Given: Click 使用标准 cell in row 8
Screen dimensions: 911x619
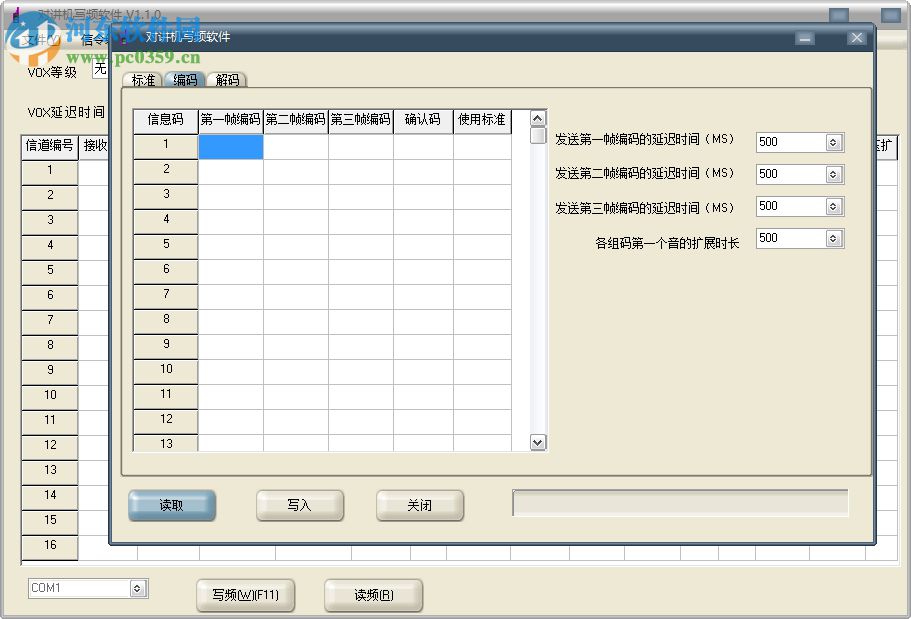Looking at the screenshot, I should [x=482, y=321].
